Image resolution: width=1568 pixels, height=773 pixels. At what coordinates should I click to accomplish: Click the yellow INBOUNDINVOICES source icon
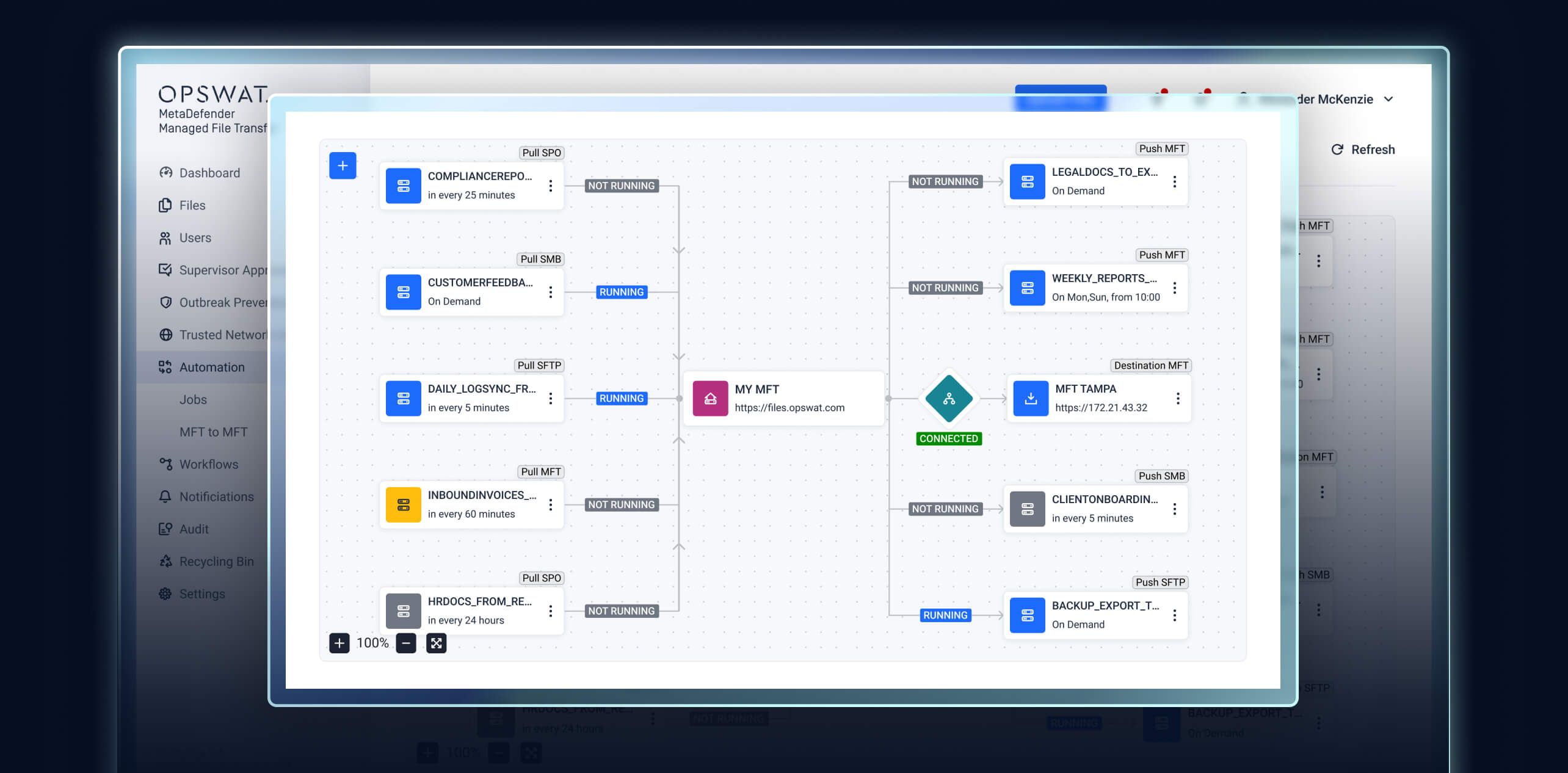pos(403,504)
